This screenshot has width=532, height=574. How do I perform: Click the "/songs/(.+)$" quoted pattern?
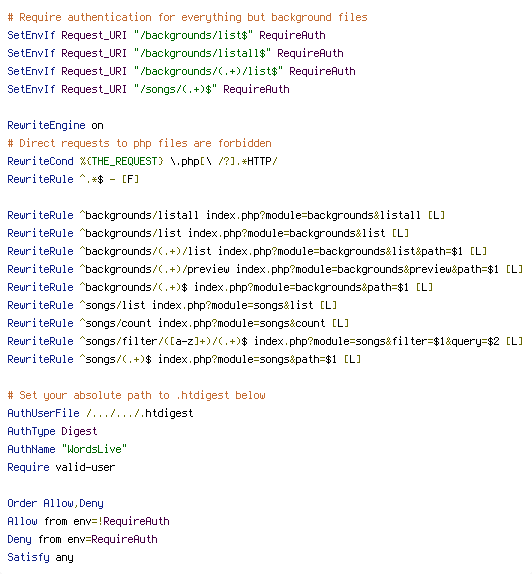(175, 89)
